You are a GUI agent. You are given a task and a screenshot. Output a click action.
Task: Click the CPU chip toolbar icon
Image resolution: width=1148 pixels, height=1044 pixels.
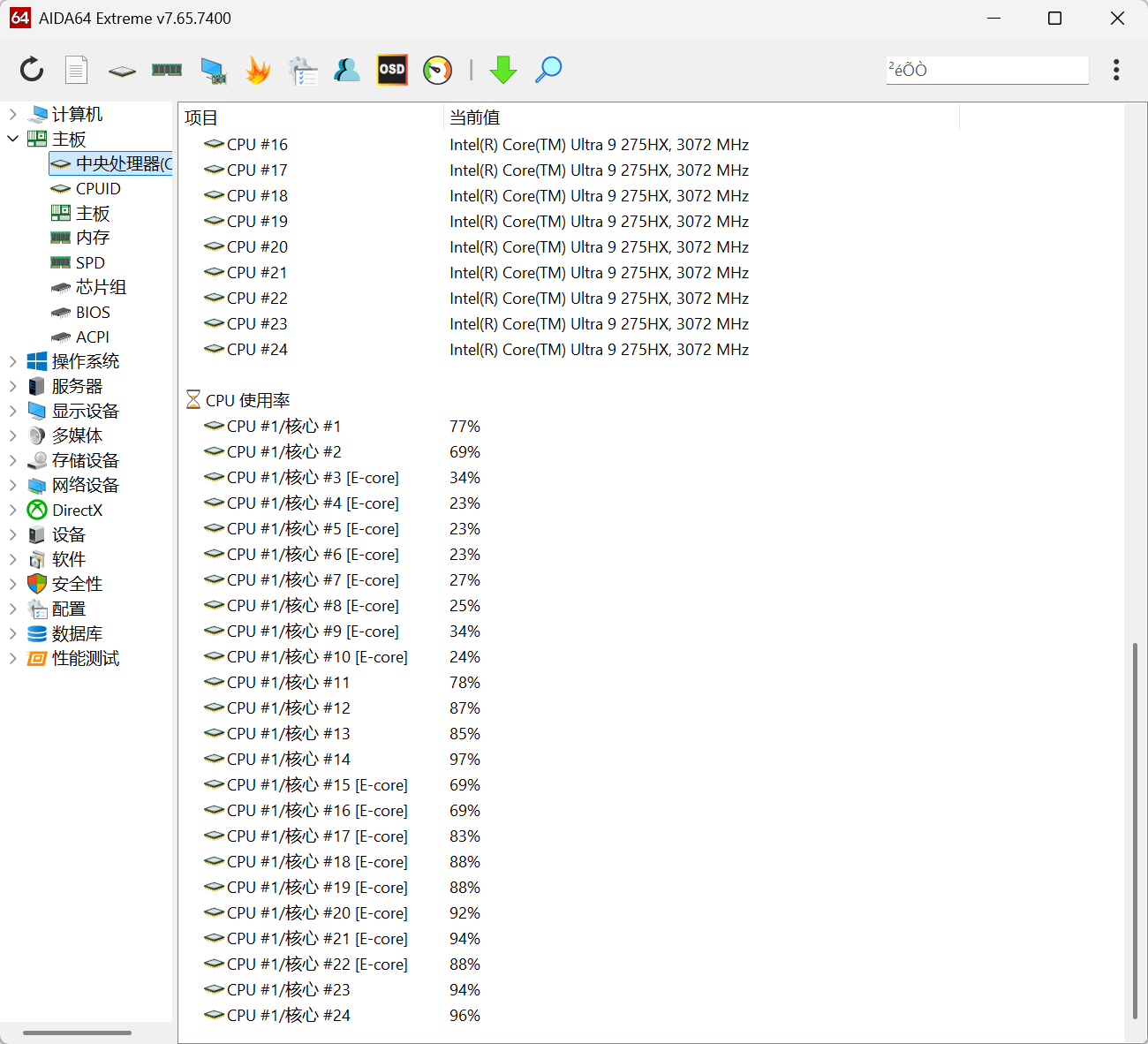[x=122, y=71]
